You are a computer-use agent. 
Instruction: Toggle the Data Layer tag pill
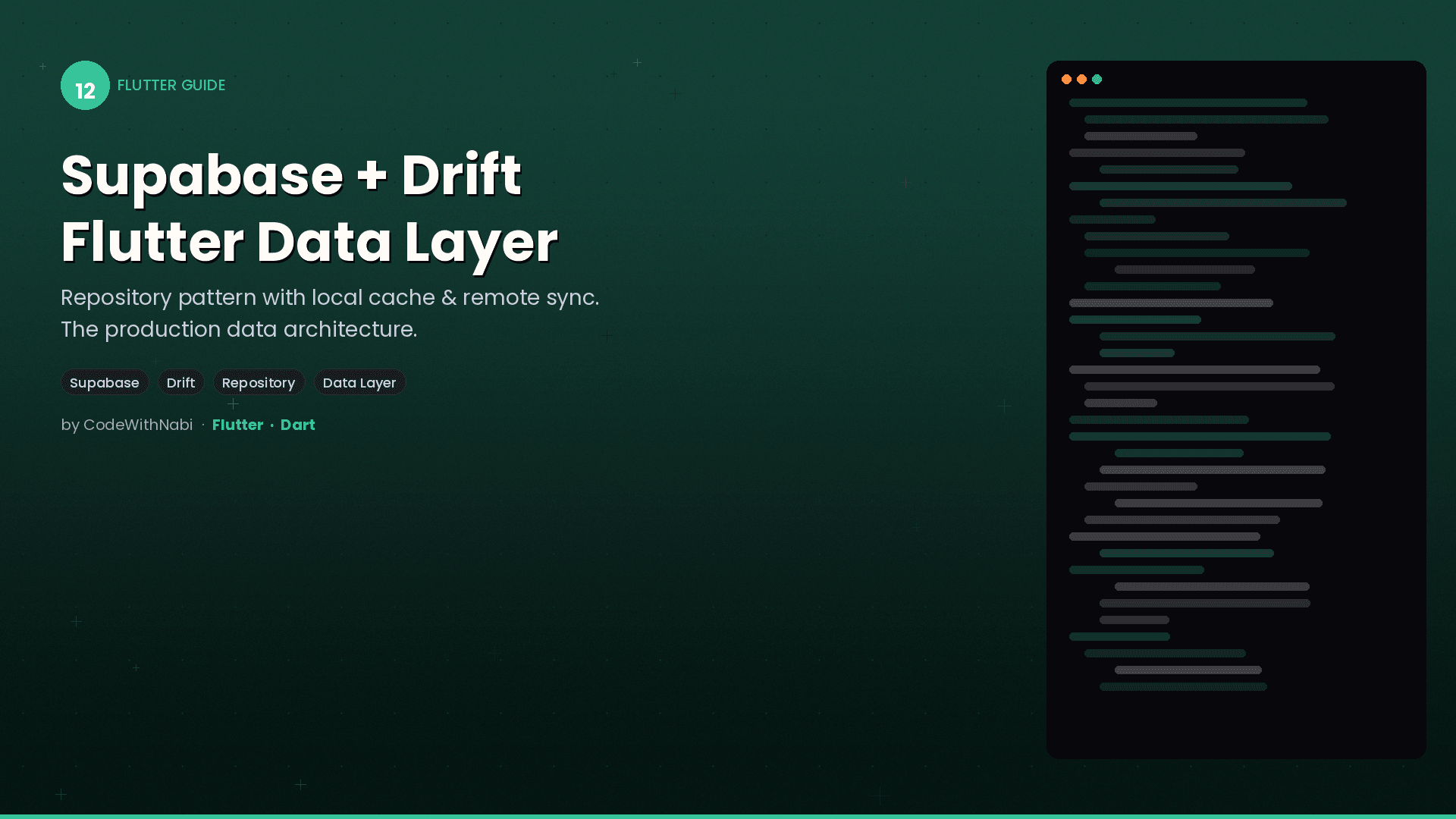click(359, 382)
